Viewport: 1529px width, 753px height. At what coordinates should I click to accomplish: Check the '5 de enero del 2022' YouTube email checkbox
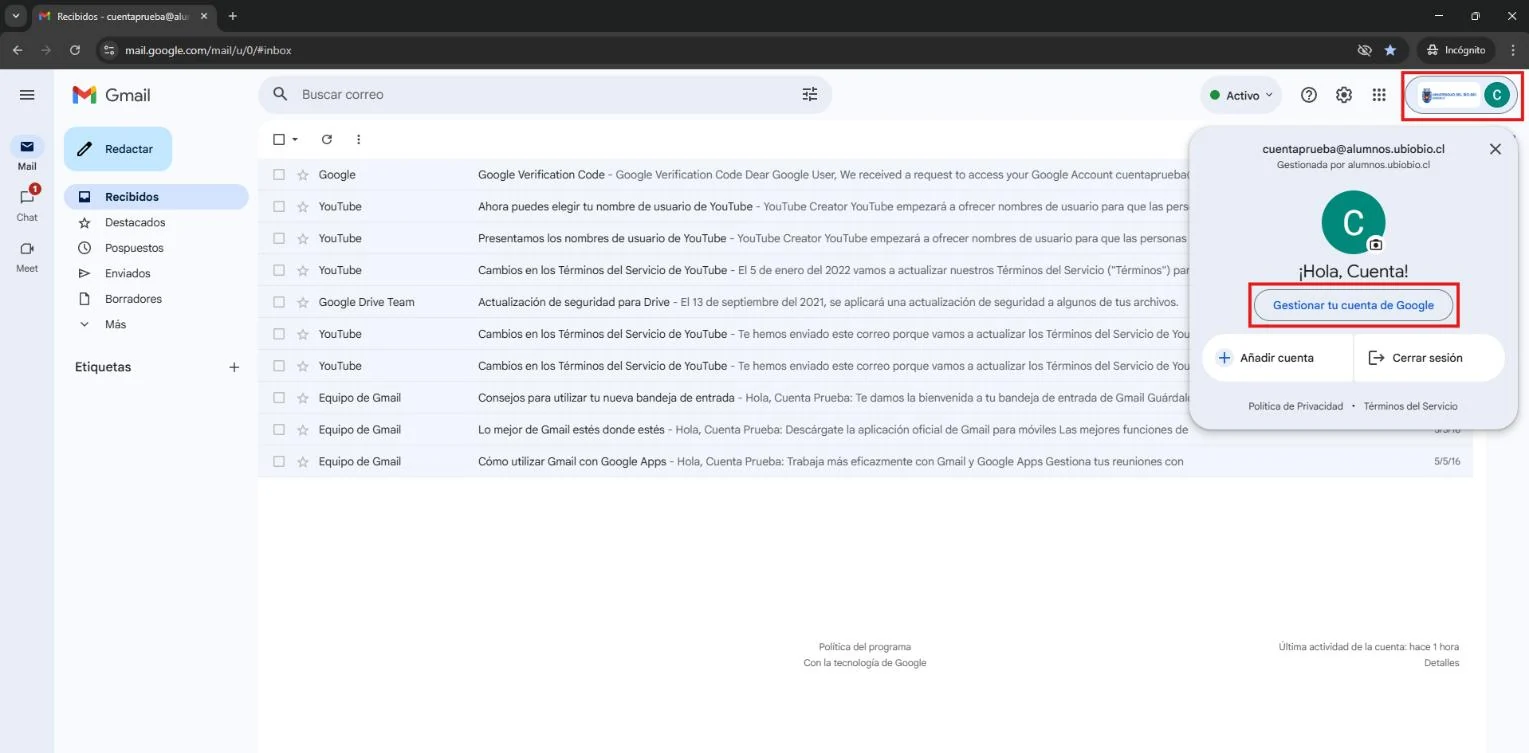pyautogui.click(x=279, y=270)
